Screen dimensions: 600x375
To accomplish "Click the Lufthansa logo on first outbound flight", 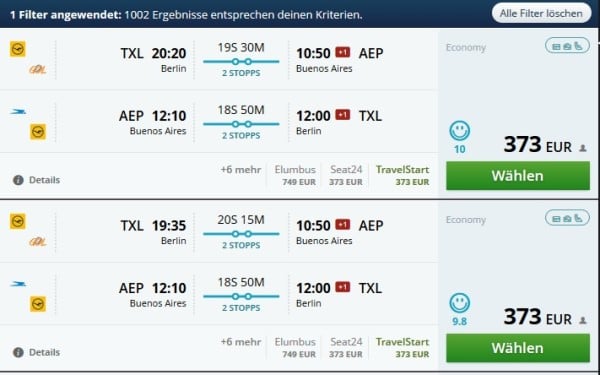I will [18, 49].
